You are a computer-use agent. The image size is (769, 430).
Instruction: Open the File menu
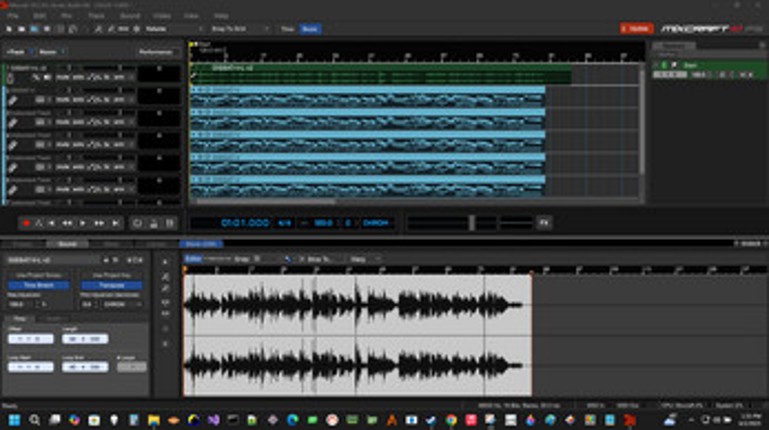13,16
